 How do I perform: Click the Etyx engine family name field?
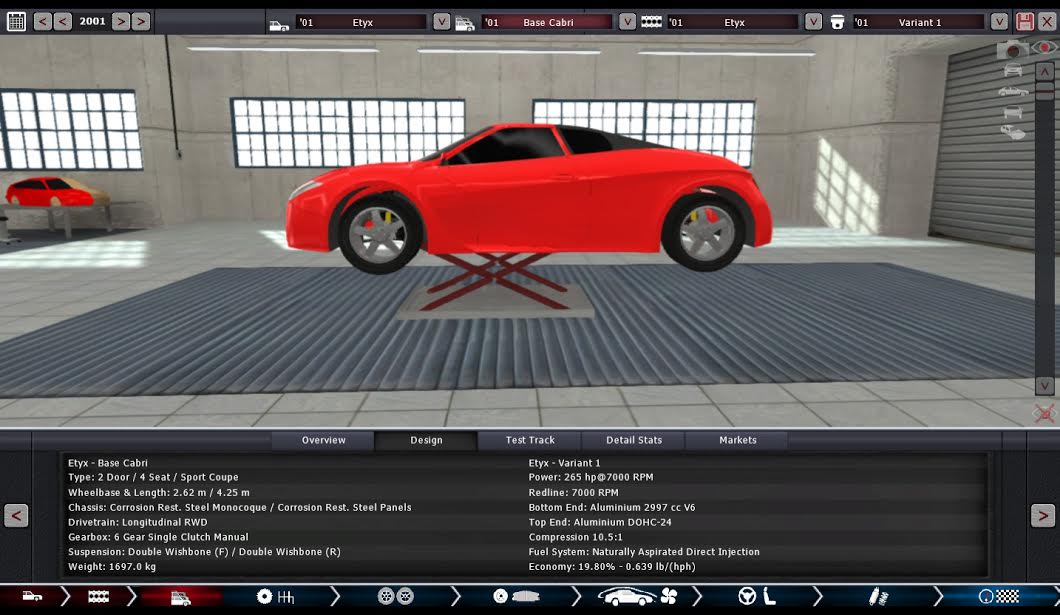pyautogui.click(x=733, y=22)
